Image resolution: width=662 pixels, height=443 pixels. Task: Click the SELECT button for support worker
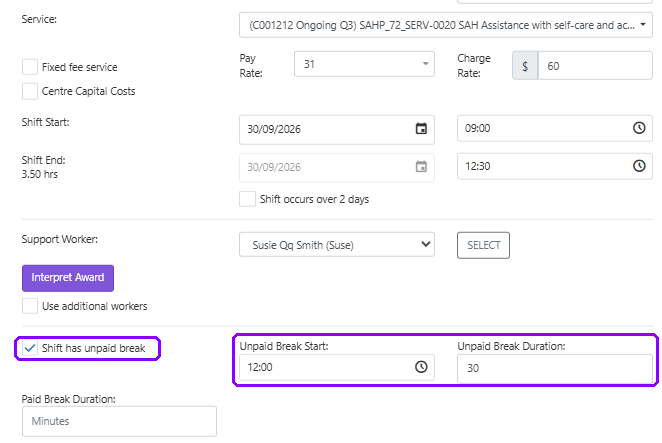[x=483, y=245]
